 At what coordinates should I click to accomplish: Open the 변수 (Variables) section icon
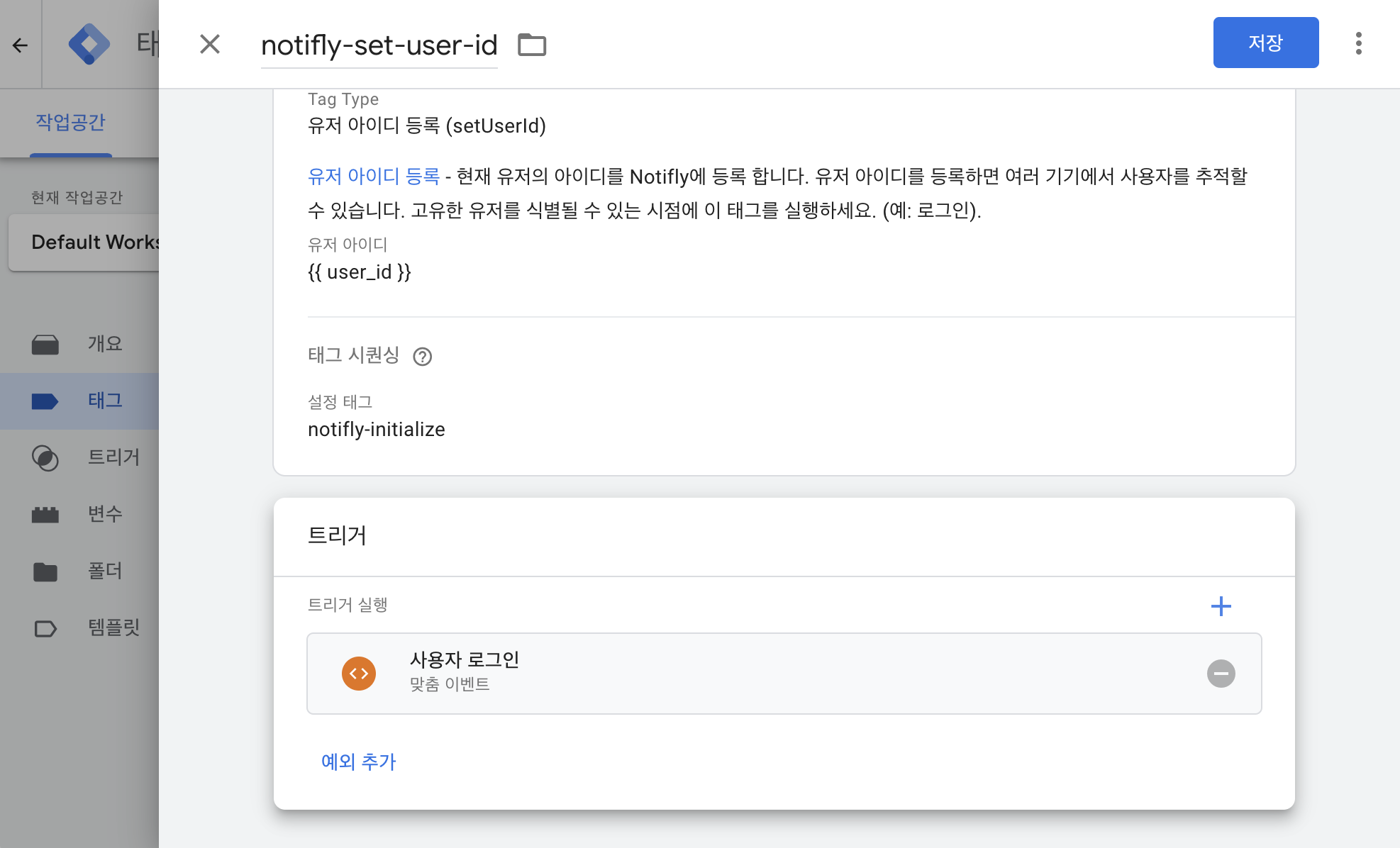click(45, 514)
